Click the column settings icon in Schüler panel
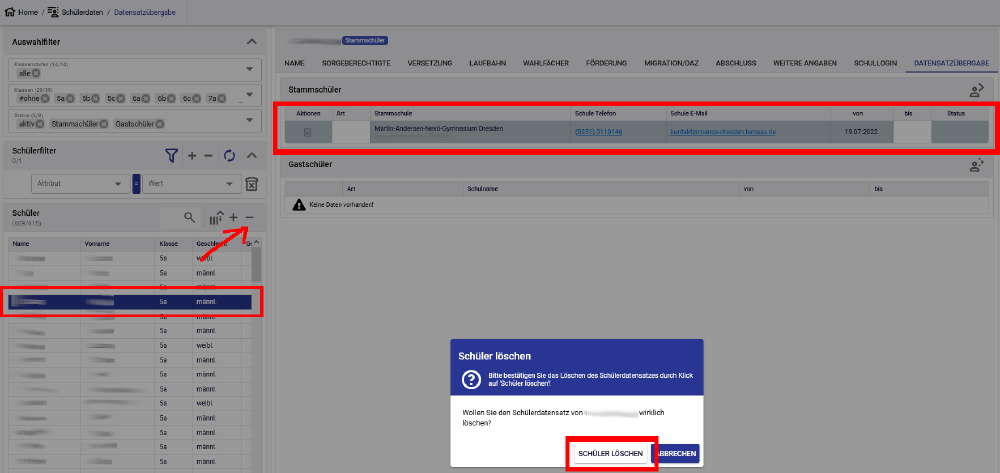The height and width of the screenshot is (473, 1000). click(215, 217)
